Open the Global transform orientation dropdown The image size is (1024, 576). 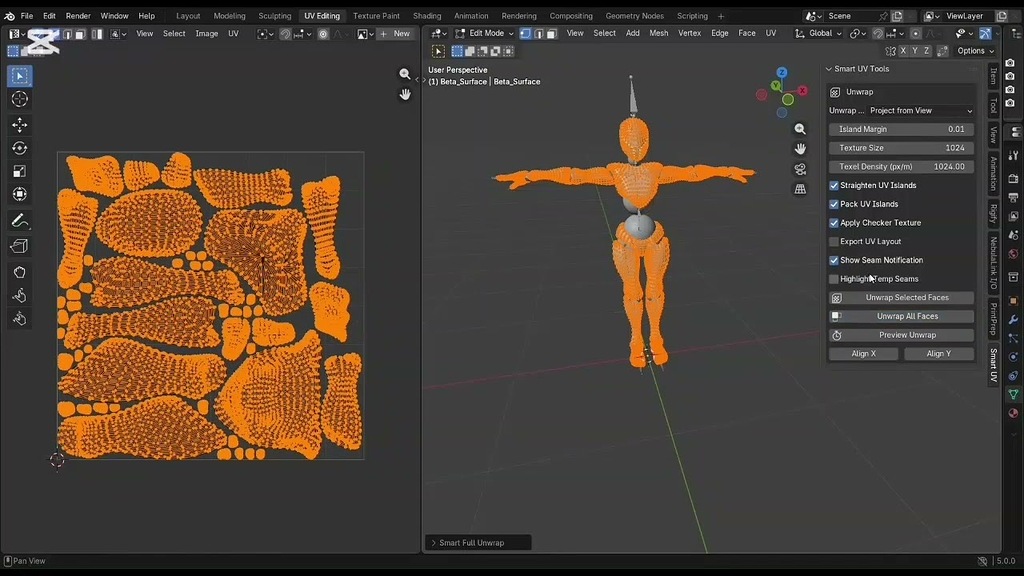click(818, 33)
